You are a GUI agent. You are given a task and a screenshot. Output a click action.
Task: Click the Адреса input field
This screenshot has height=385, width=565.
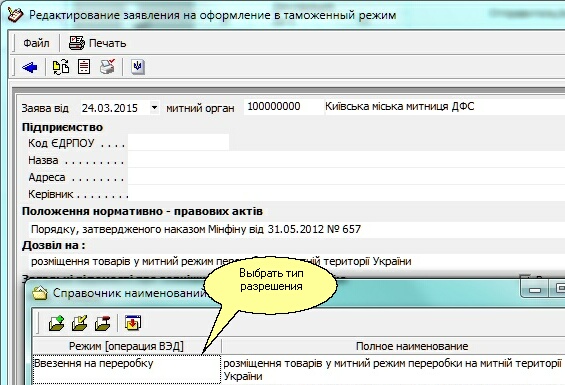[x=346, y=177]
